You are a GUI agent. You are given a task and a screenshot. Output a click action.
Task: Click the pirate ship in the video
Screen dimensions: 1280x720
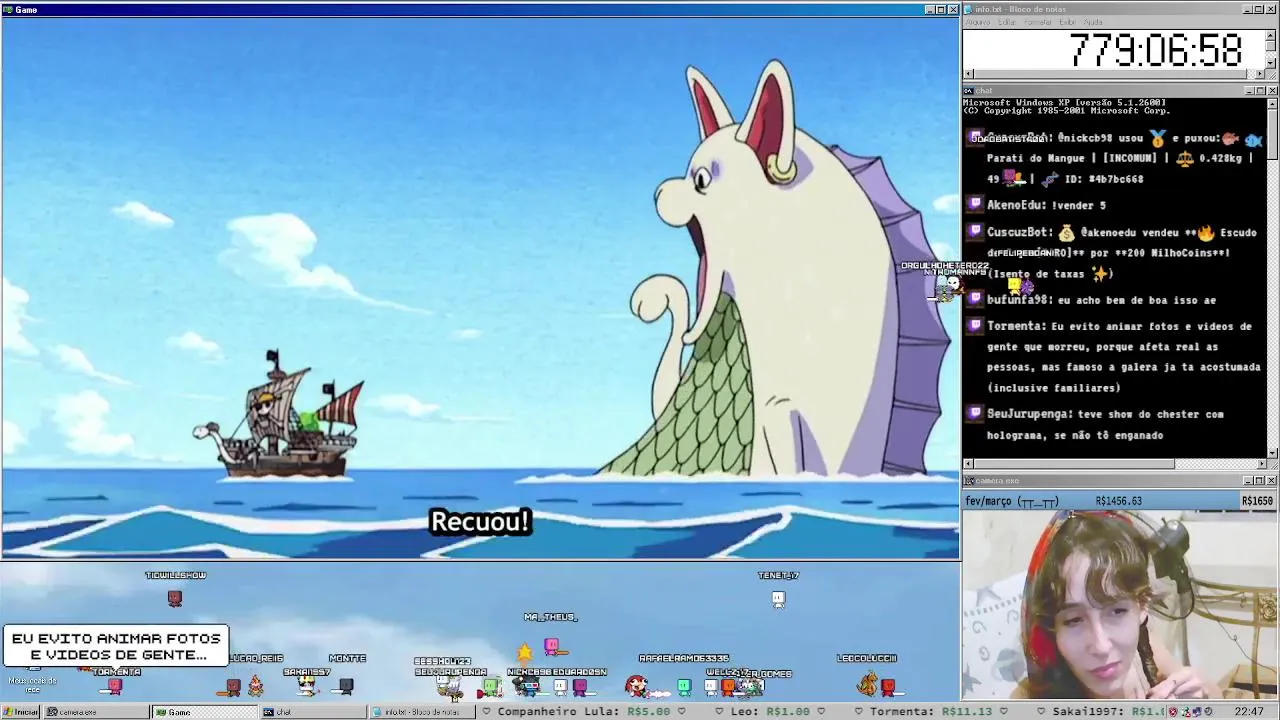coord(282,415)
